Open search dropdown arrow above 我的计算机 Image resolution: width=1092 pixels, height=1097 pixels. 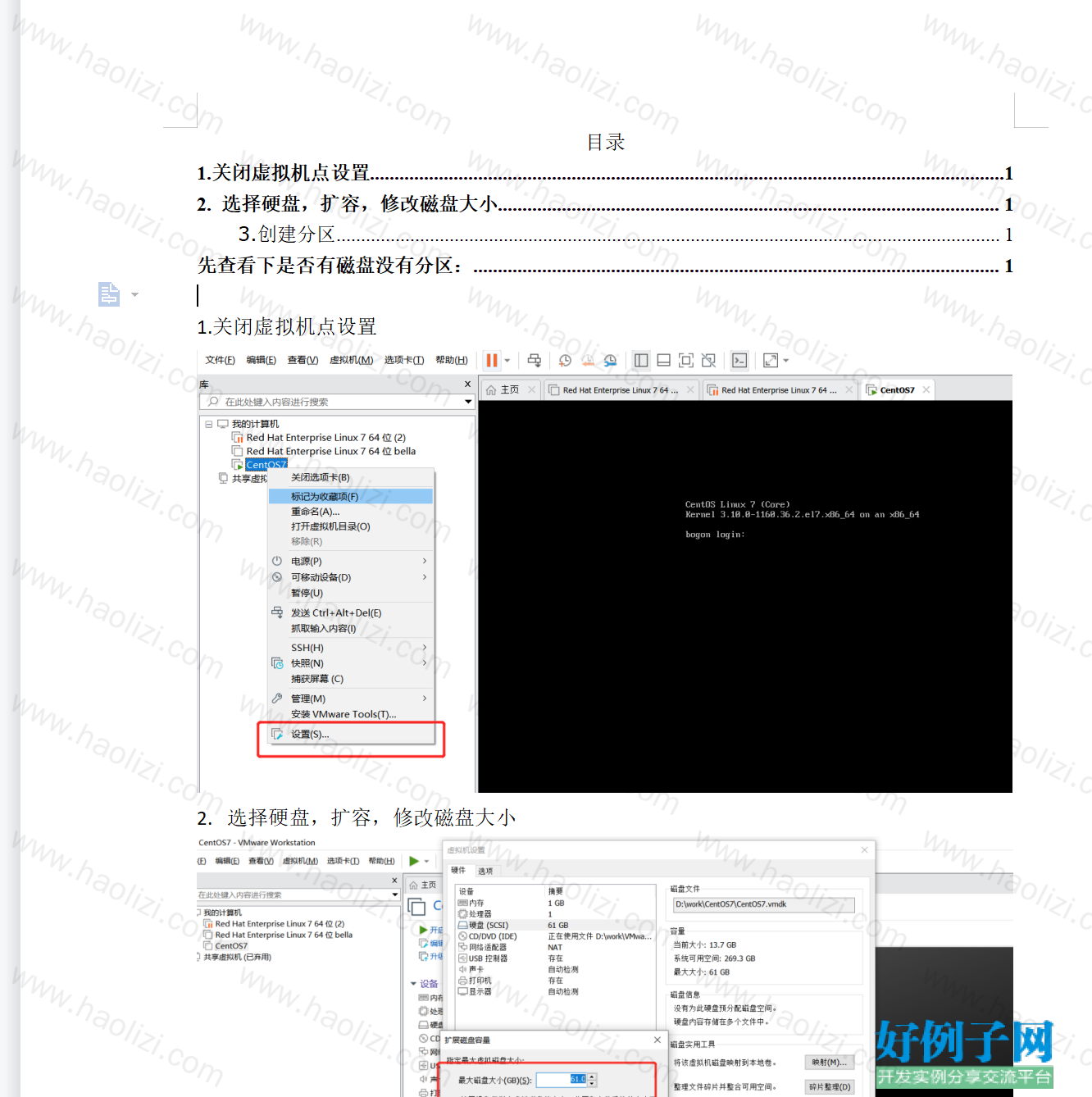[x=469, y=402]
